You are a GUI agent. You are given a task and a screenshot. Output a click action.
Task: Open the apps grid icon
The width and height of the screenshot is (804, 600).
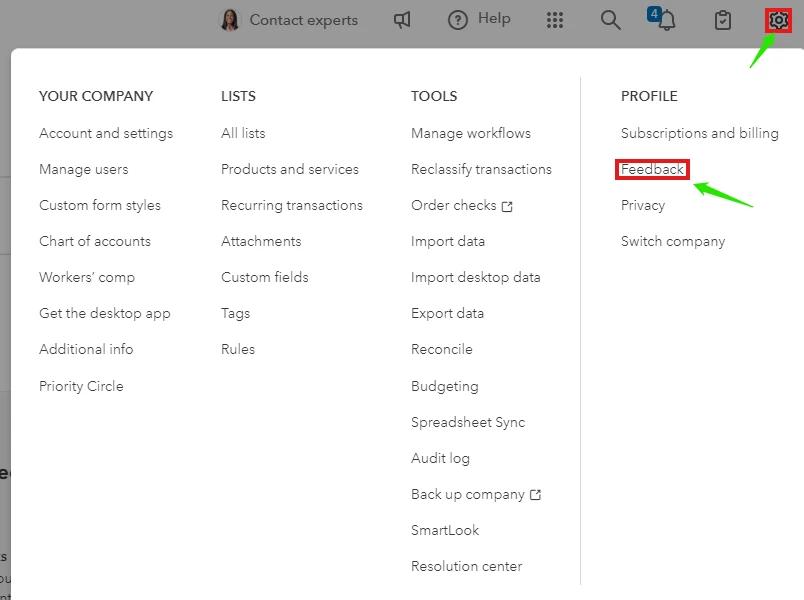point(555,20)
